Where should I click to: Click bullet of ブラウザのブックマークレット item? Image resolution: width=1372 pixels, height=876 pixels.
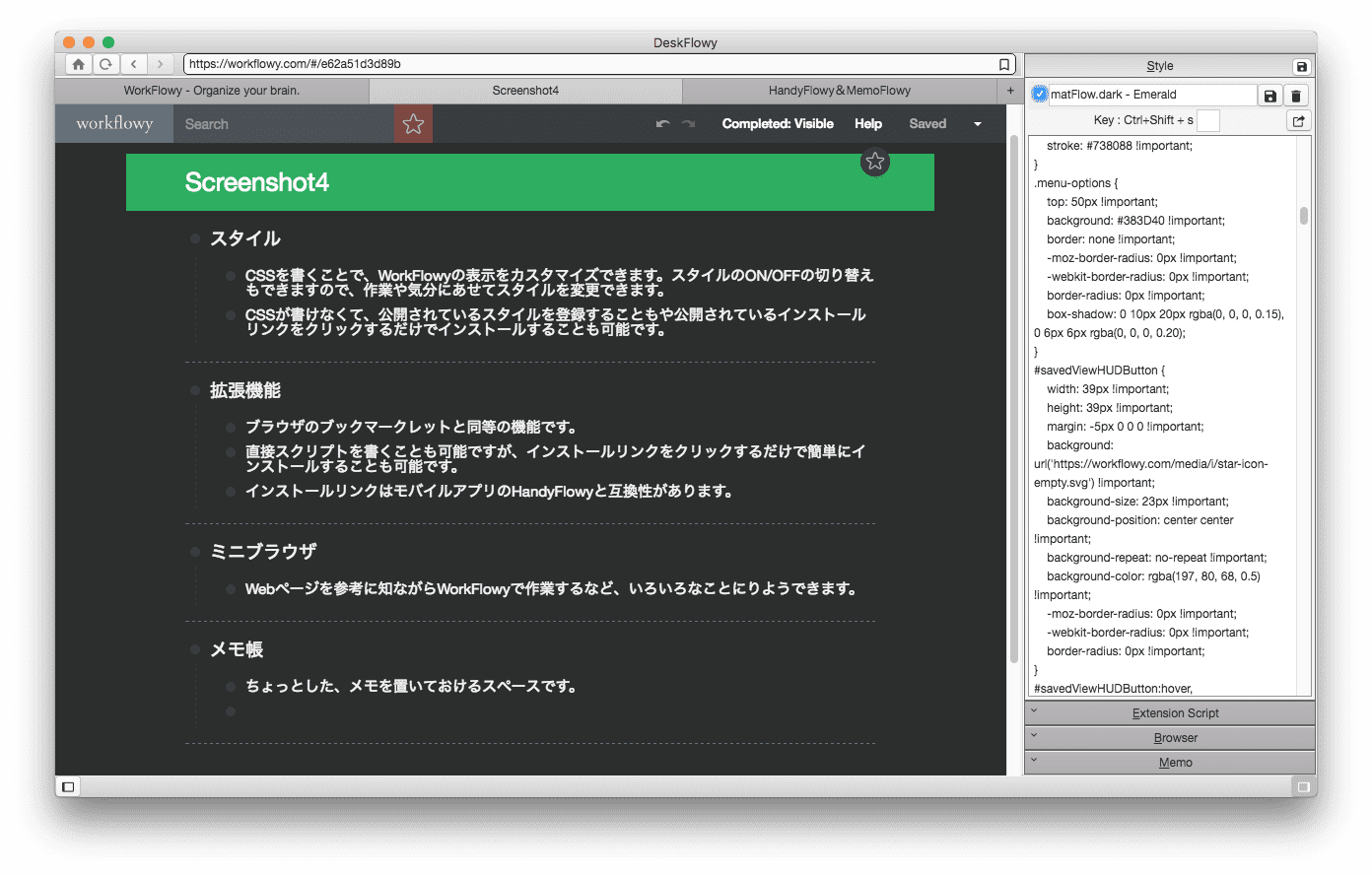(231, 428)
